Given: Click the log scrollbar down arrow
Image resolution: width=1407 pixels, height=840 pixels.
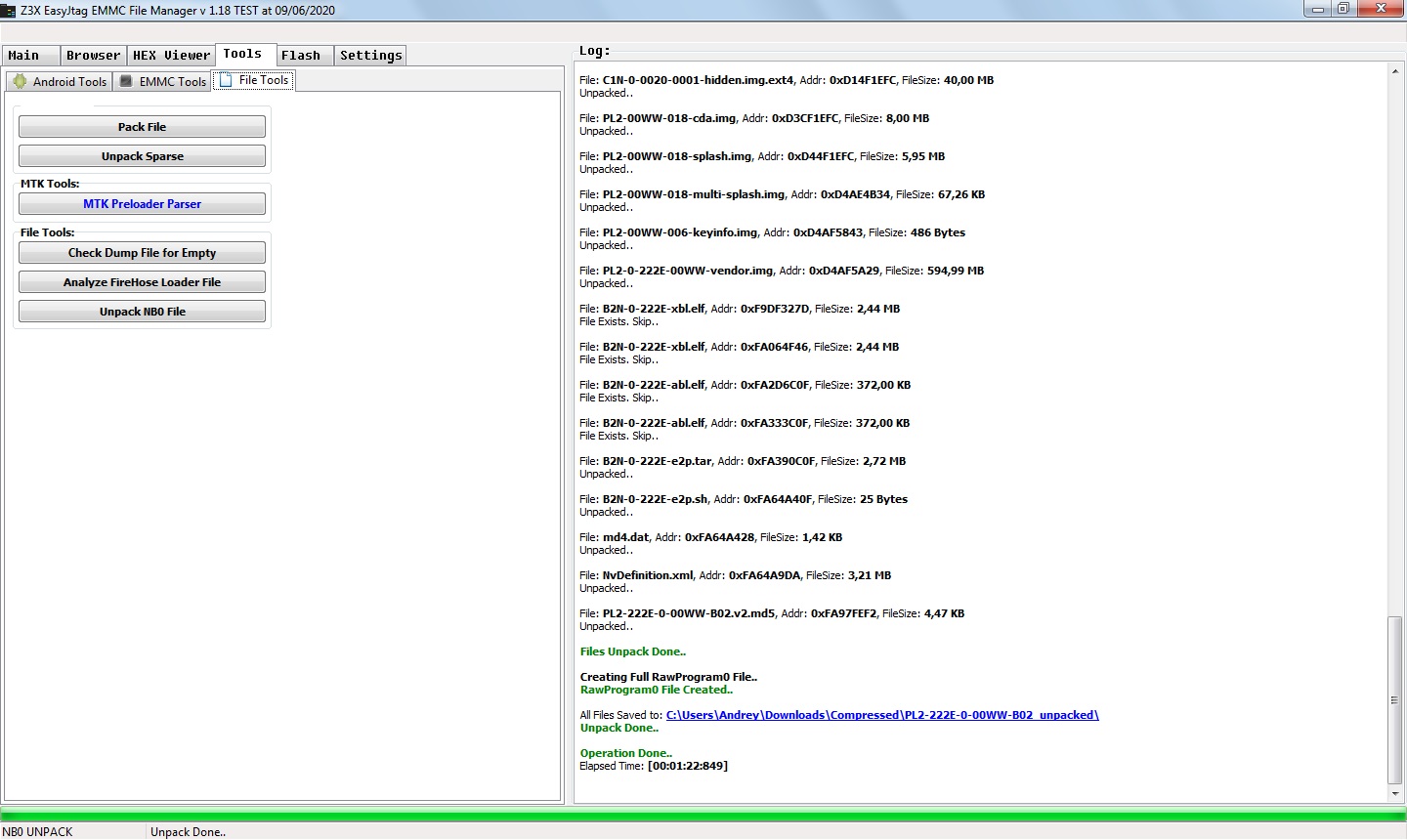Looking at the screenshot, I should click(1395, 794).
